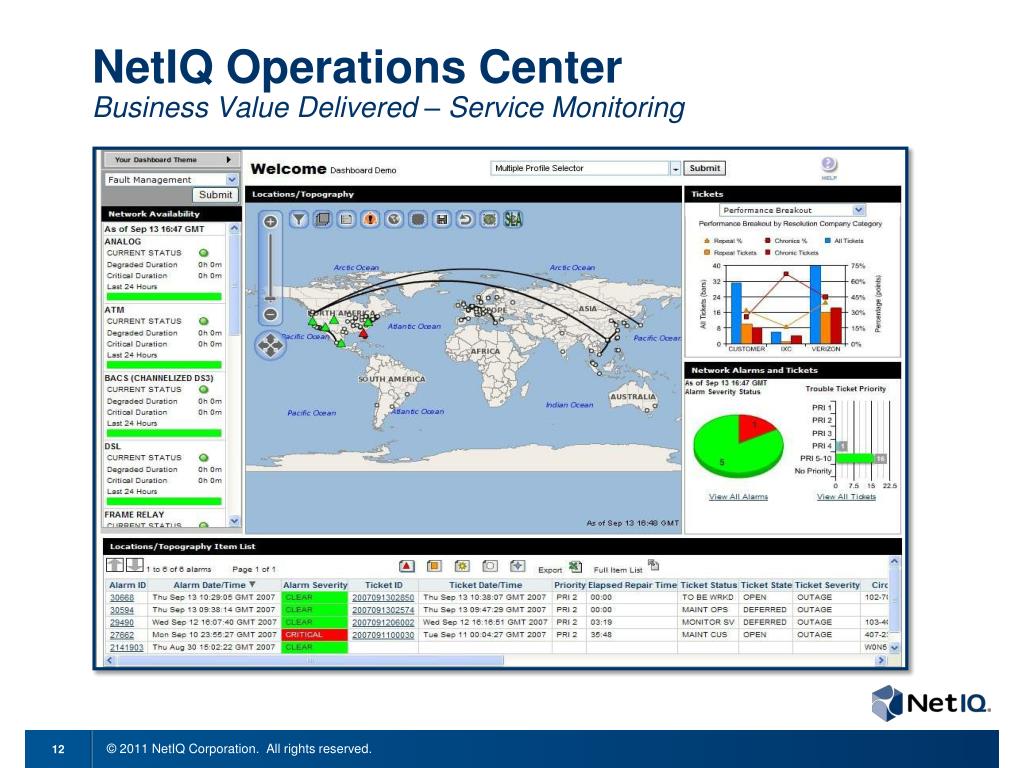Click the ANALOG current status green indicator
1024x768 pixels.
[x=203, y=253]
